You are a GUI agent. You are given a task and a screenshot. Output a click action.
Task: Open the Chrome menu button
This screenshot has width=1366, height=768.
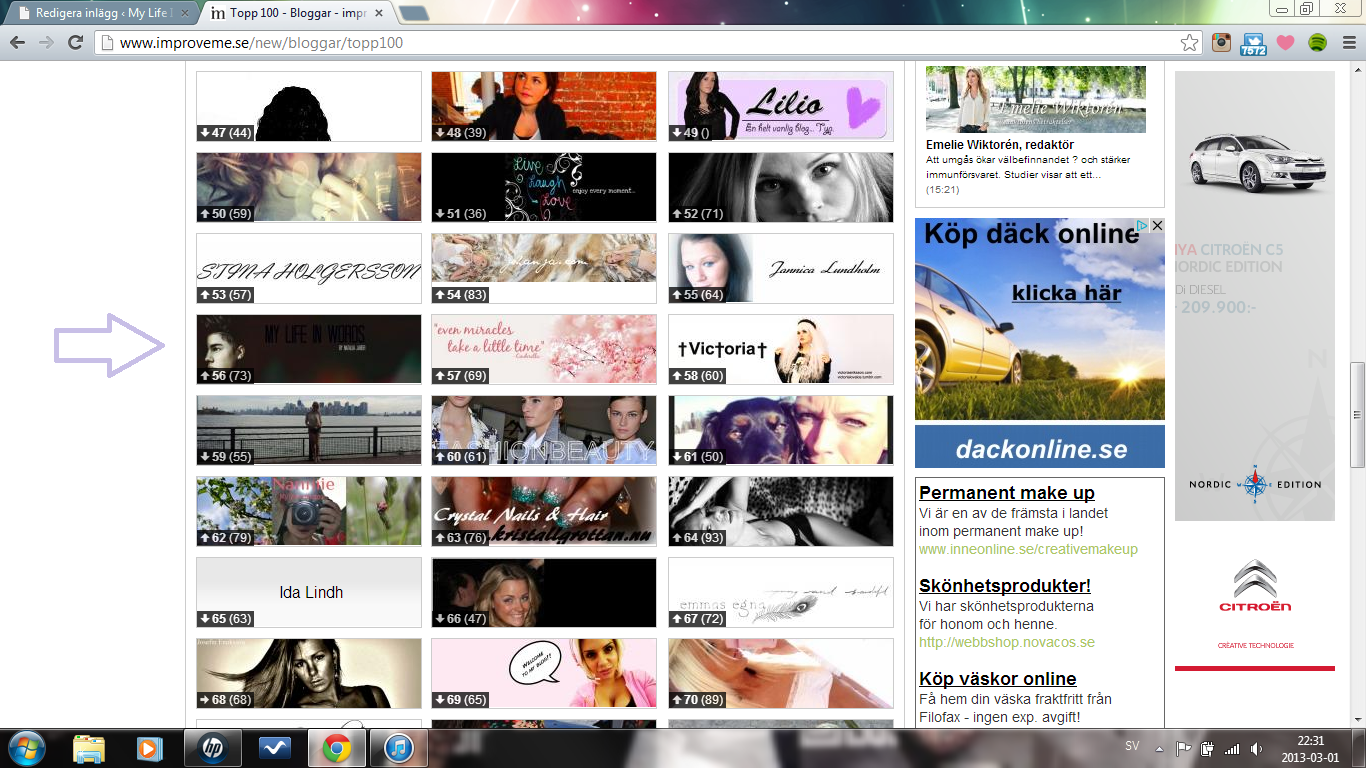[1348, 43]
